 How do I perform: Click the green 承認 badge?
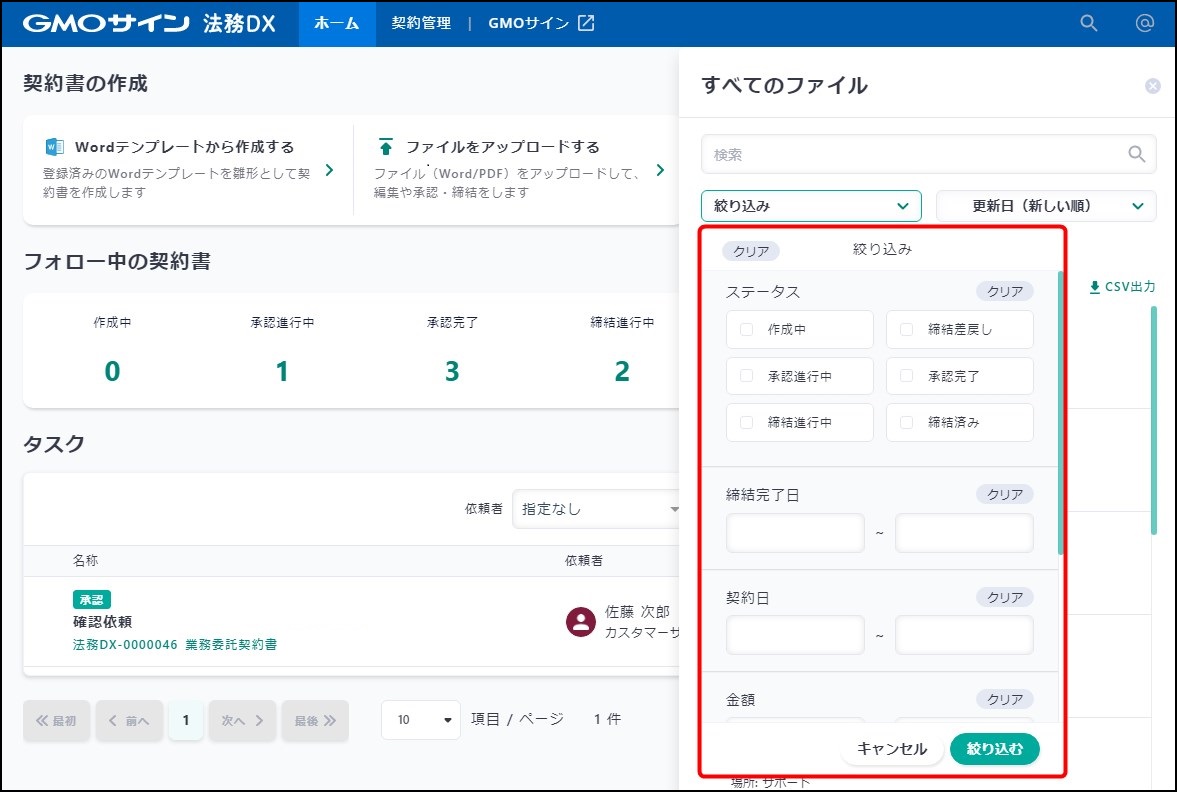point(92,600)
